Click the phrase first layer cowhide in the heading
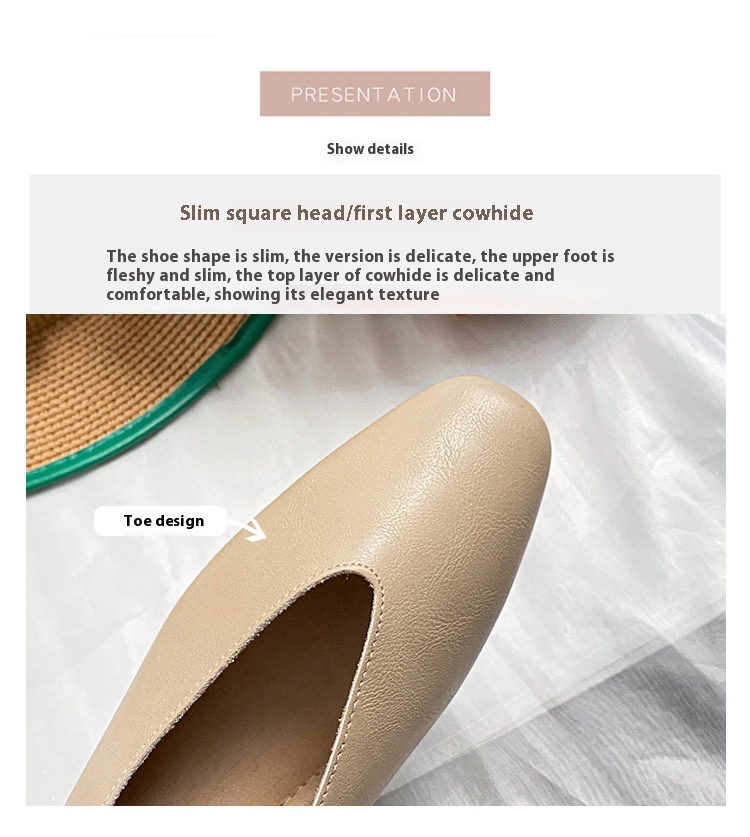Screen dimensions: 750x837 (x=443, y=213)
